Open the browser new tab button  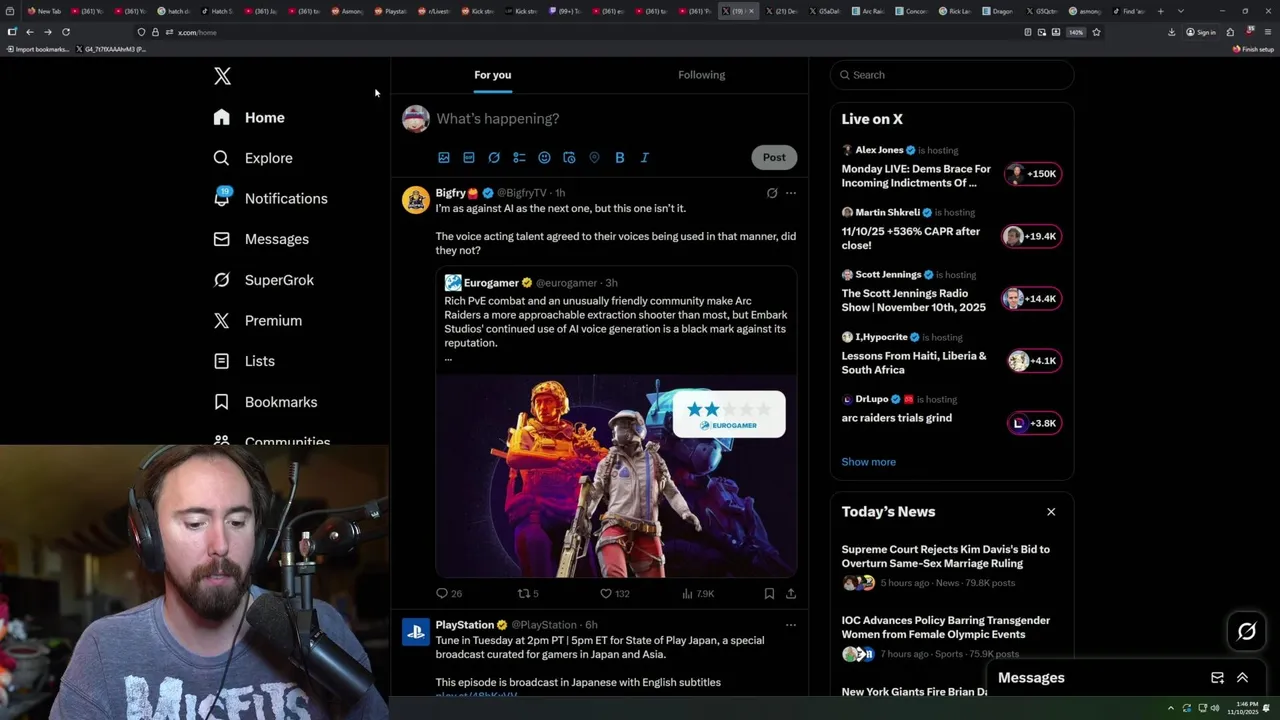tap(1161, 11)
